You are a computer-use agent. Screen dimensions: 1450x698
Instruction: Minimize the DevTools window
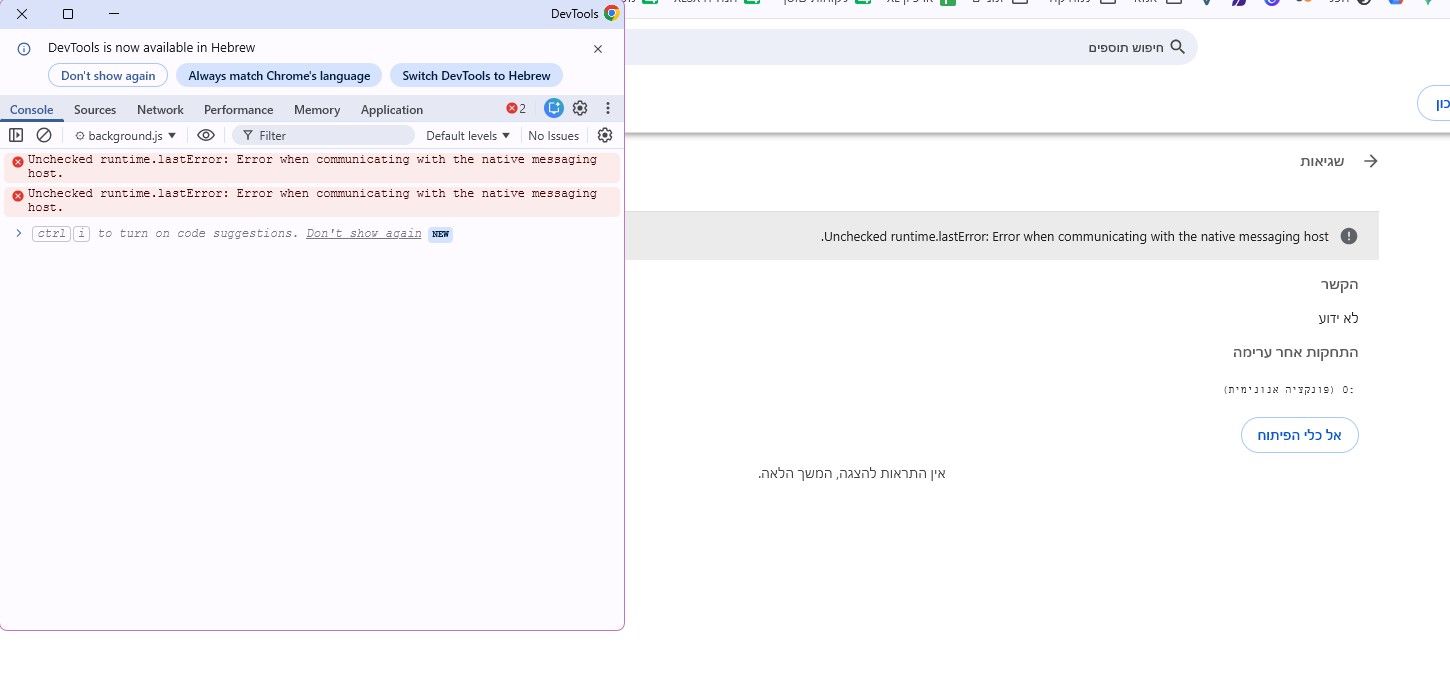(x=114, y=14)
